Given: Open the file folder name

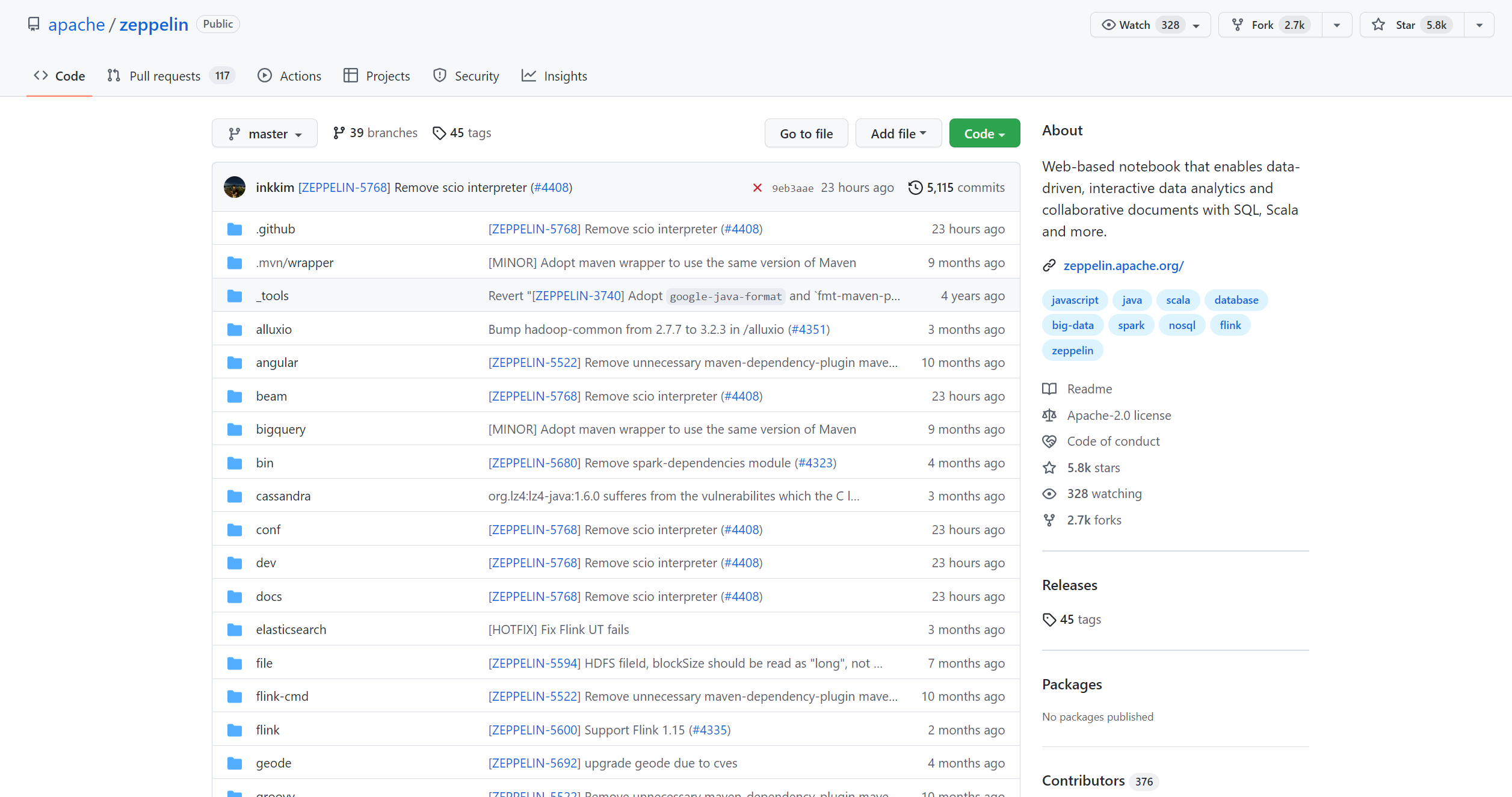Looking at the screenshot, I should (264, 663).
